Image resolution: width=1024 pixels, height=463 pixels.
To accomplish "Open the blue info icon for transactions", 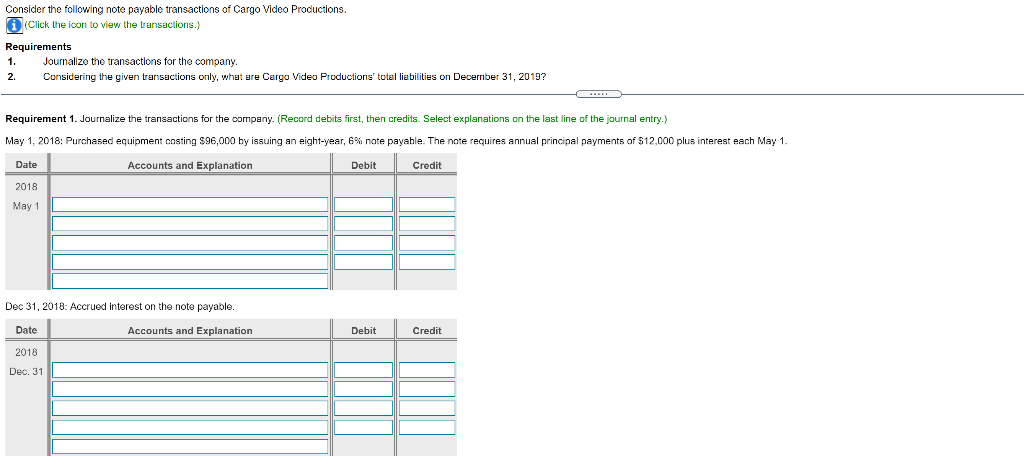I will click(x=14, y=25).
